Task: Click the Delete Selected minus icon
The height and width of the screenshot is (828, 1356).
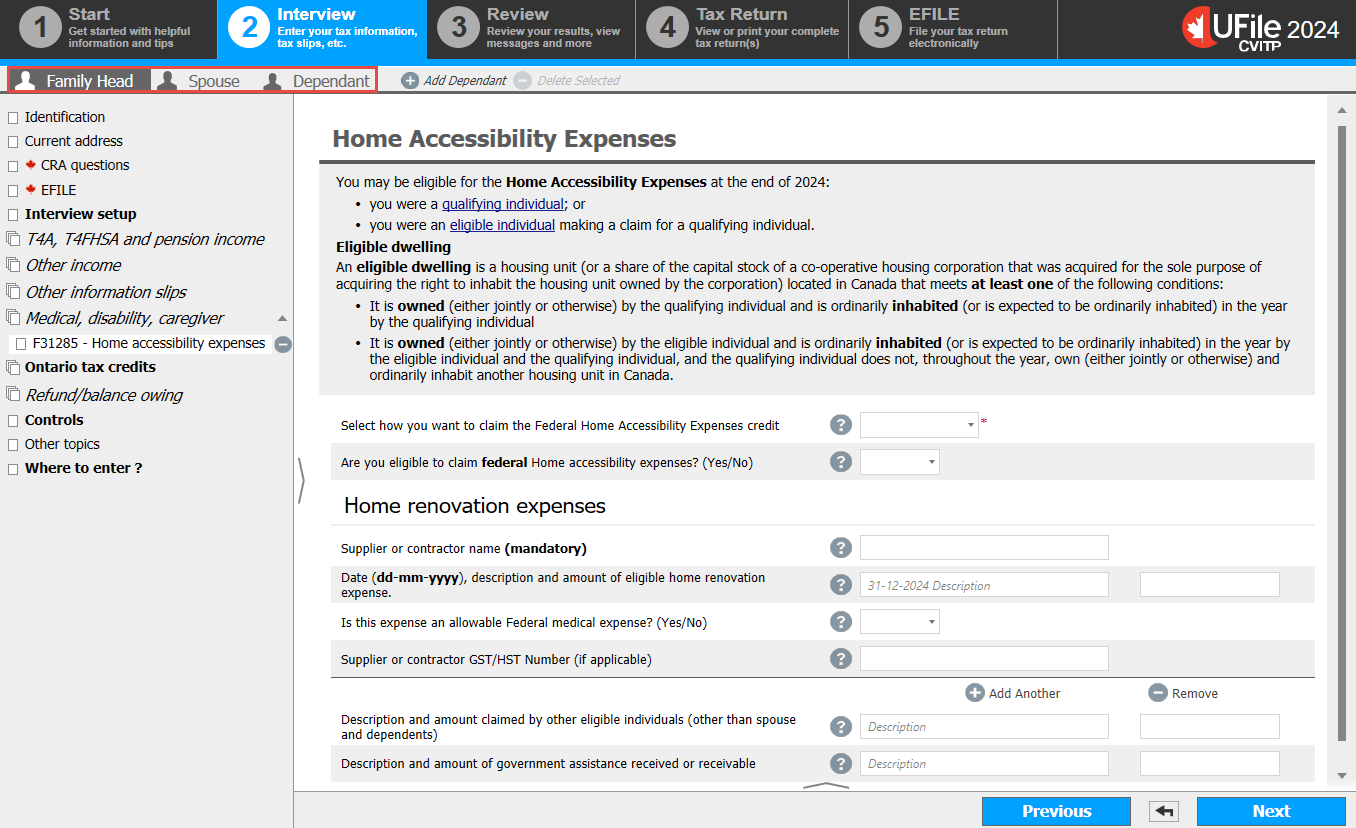Action: pos(522,80)
